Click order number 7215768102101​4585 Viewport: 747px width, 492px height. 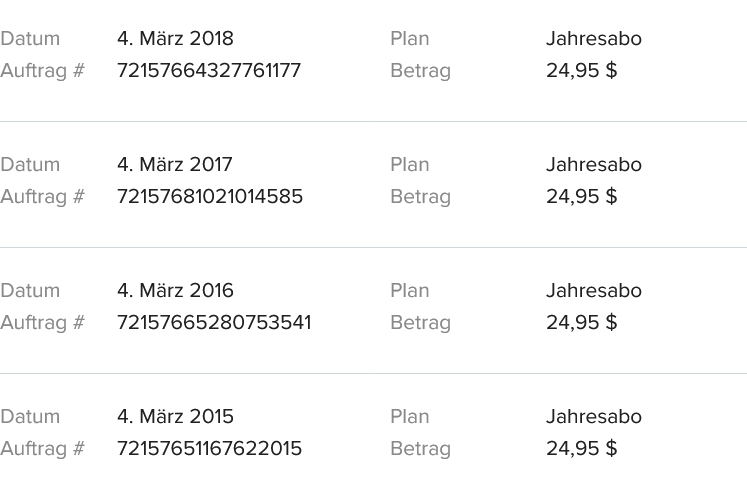[210, 197]
